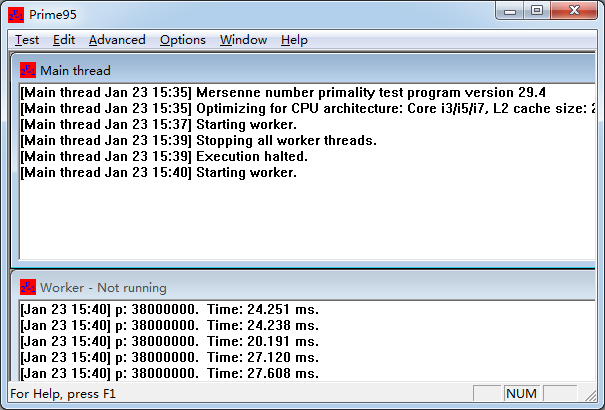Screen dimensions: 605x410
Task: Open the Options menu
Action: coord(183,40)
